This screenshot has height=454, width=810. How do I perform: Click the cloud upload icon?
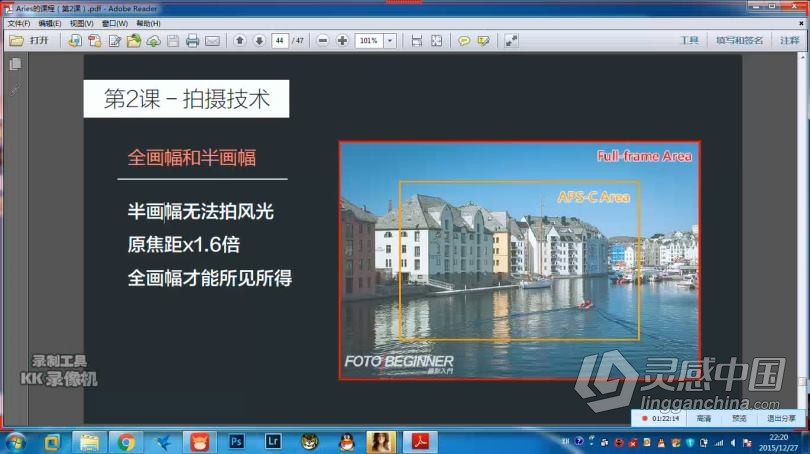point(153,40)
